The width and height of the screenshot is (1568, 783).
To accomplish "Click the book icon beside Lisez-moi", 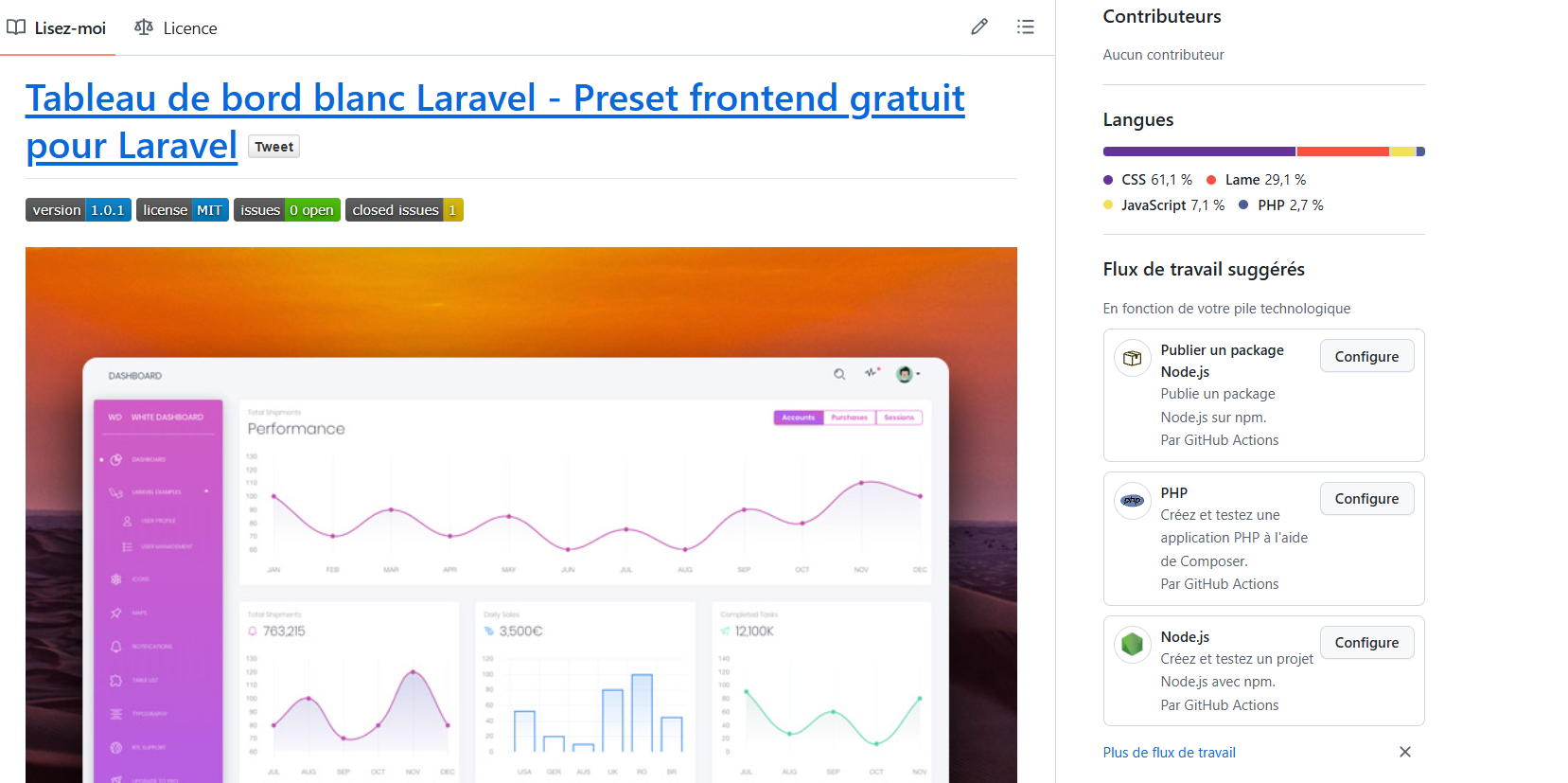I will click(x=16, y=27).
